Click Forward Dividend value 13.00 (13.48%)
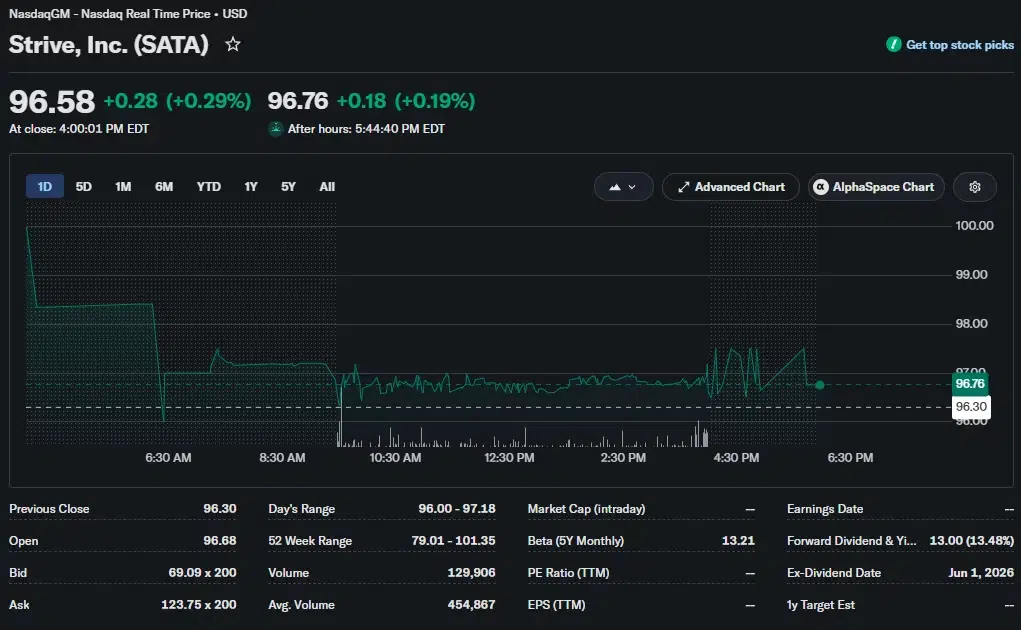1021x630 pixels. (972, 540)
